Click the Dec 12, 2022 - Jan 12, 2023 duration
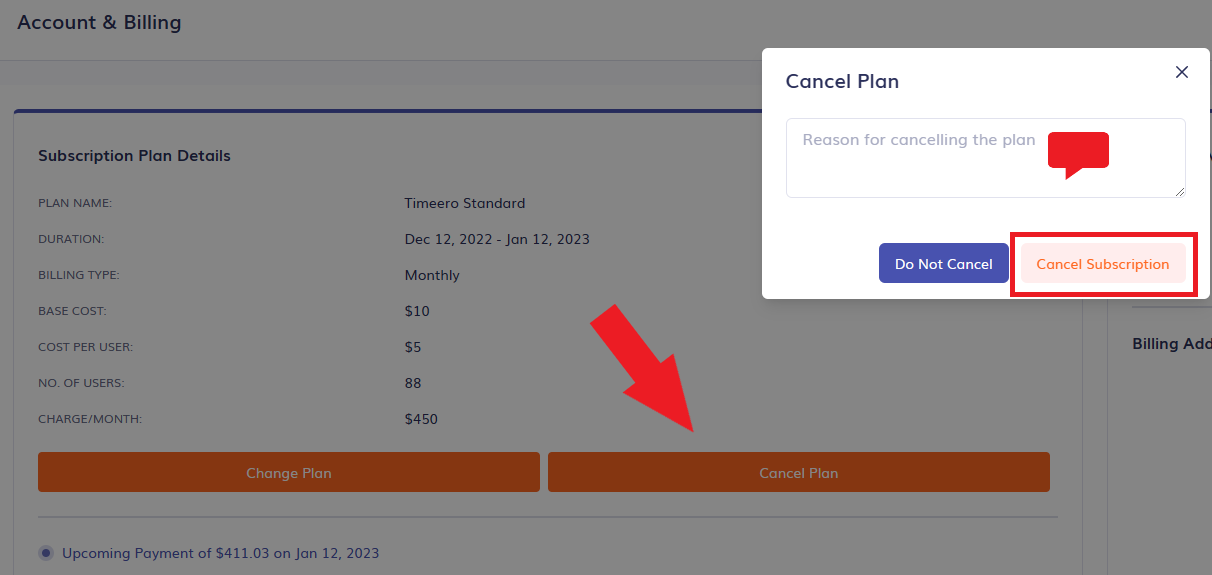This screenshot has height=575, width=1212. pos(497,239)
